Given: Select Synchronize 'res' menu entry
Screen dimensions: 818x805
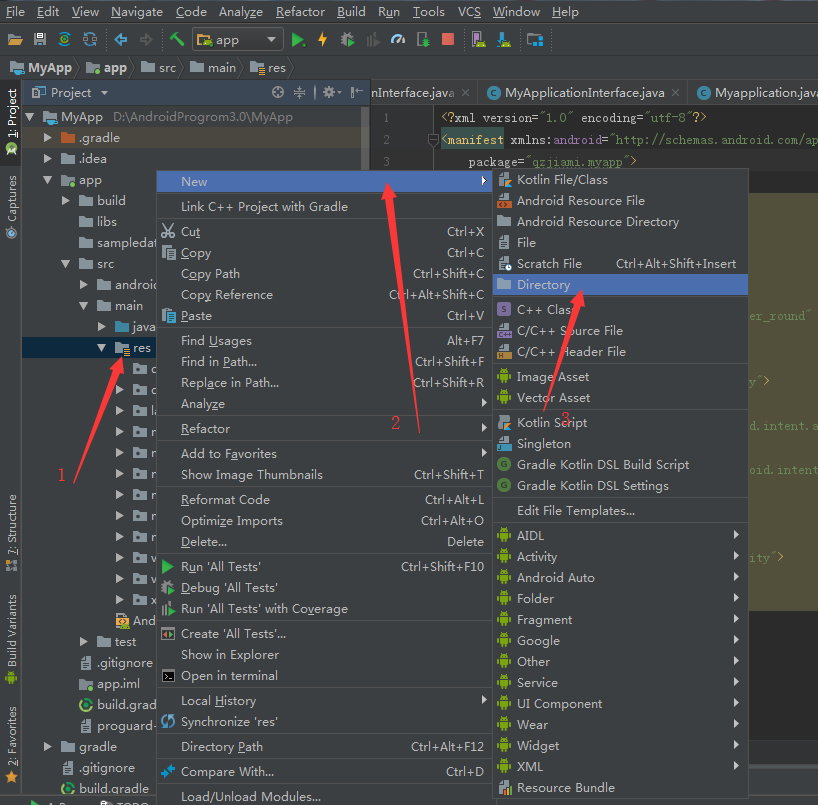Looking at the screenshot, I should coord(324,722).
